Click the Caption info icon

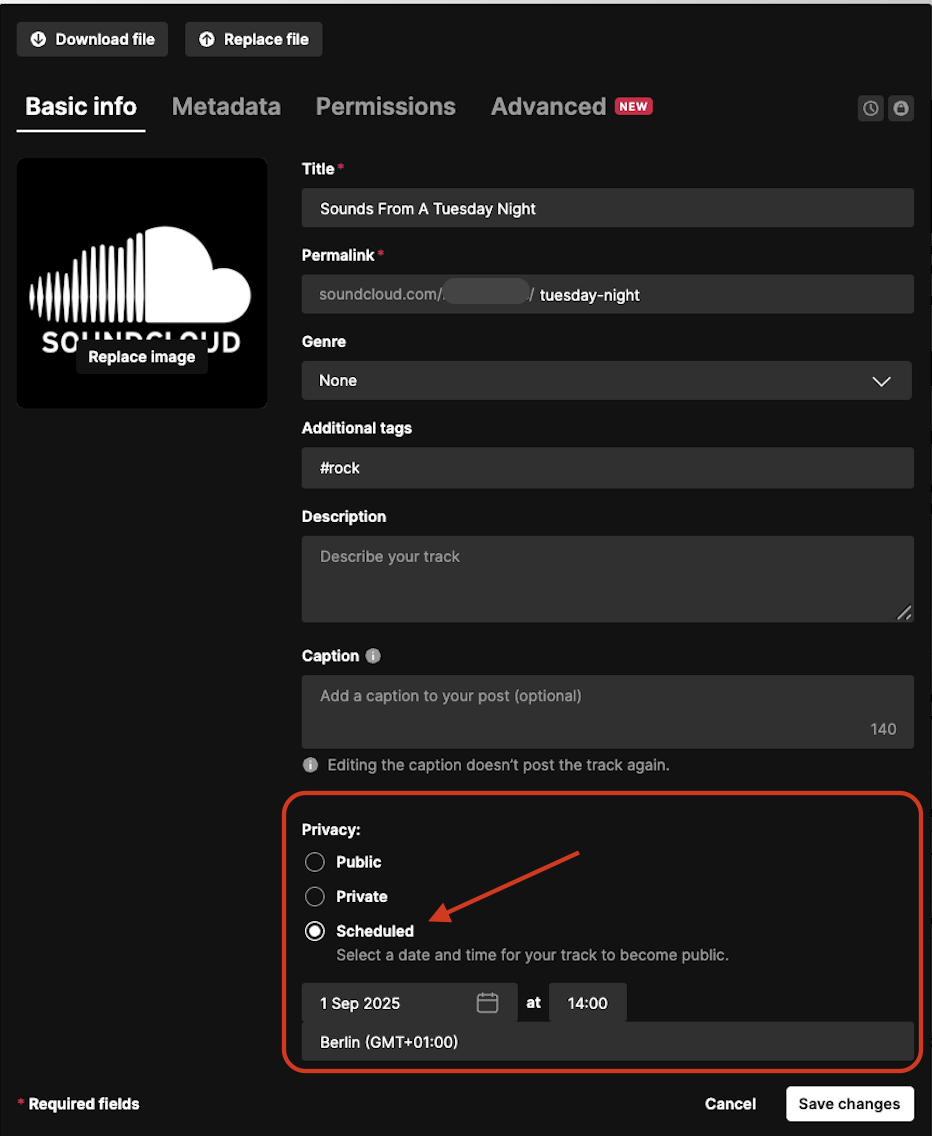tap(373, 656)
